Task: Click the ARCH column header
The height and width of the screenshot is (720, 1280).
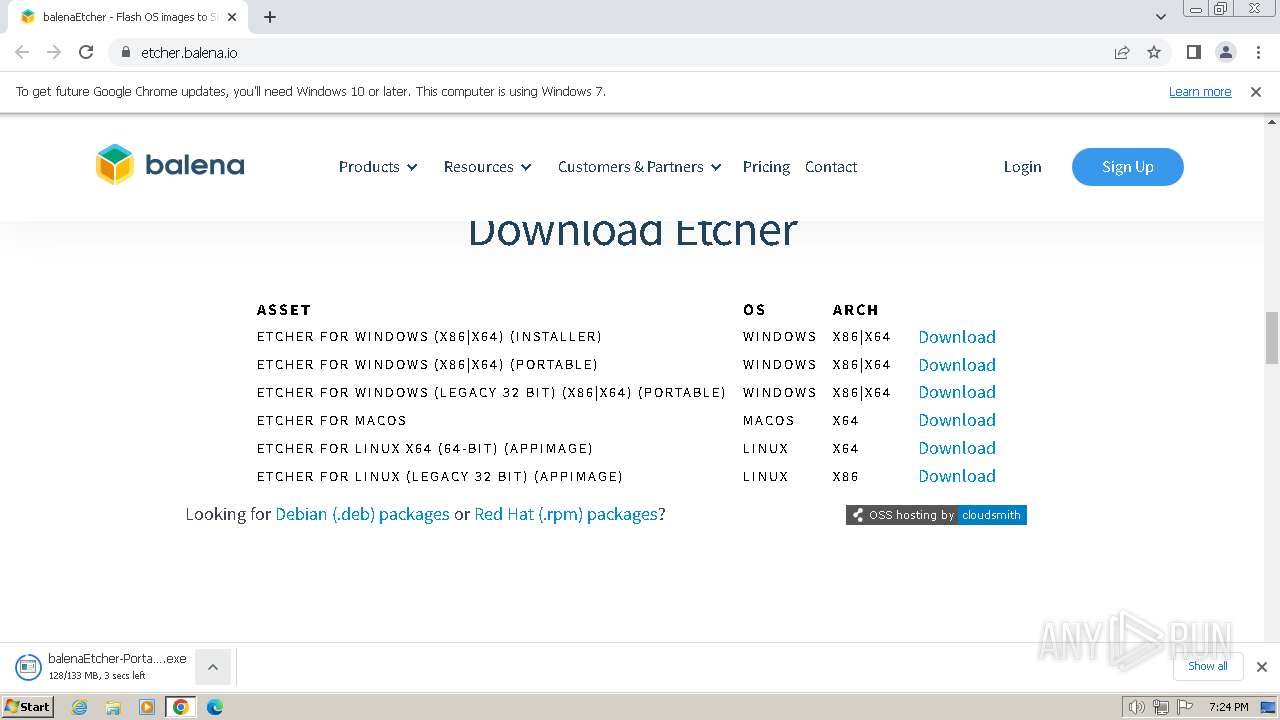Action: pos(855,310)
